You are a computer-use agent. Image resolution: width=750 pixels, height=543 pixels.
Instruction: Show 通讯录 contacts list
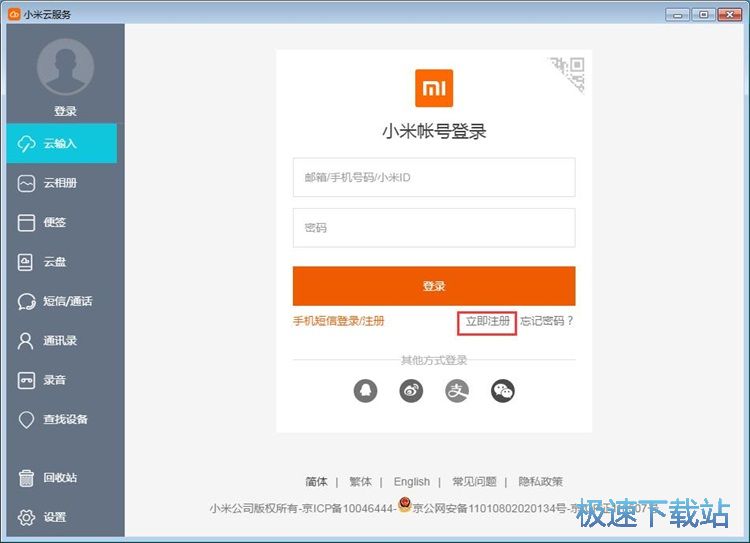(60, 341)
